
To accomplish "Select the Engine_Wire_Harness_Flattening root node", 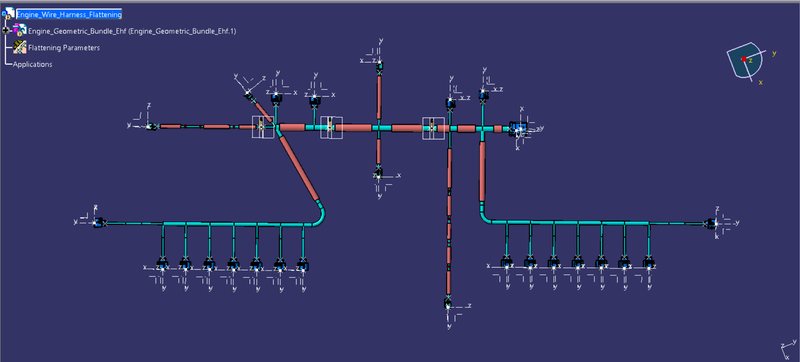I will [x=69, y=14].
